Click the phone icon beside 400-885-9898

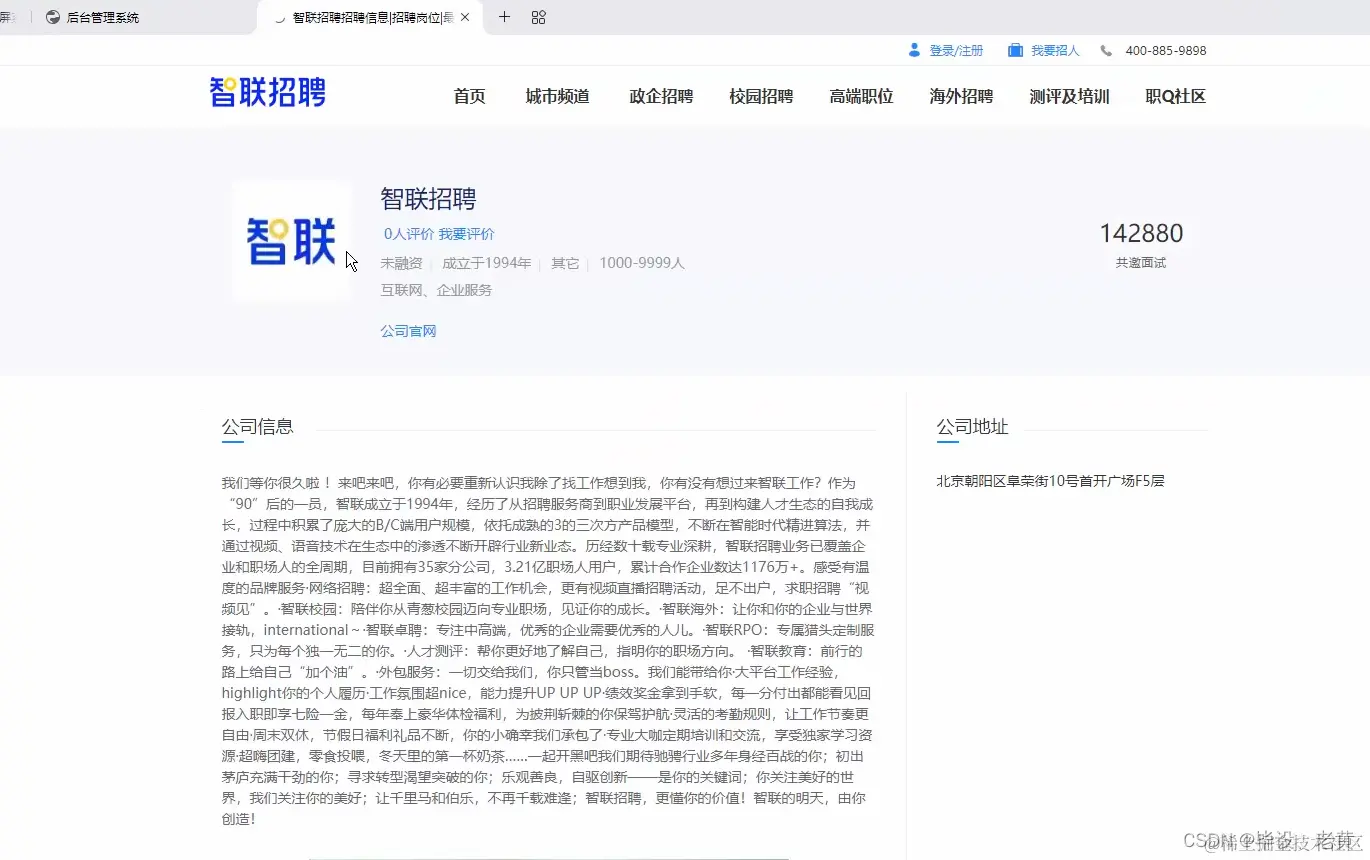(x=1106, y=50)
